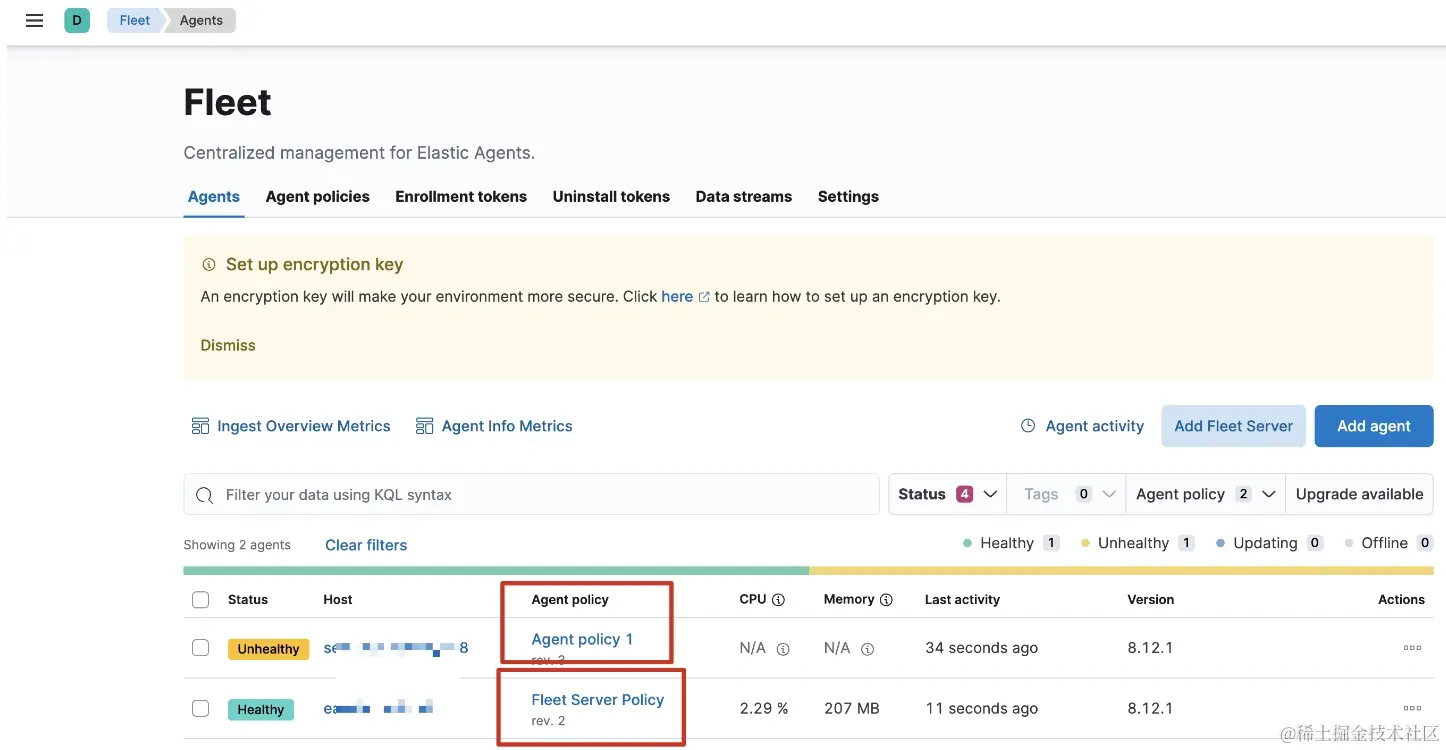This screenshot has height=750, width=1446.
Task: Click the Agent Info Metrics dashboard icon
Action: click(x=425, y=426)
